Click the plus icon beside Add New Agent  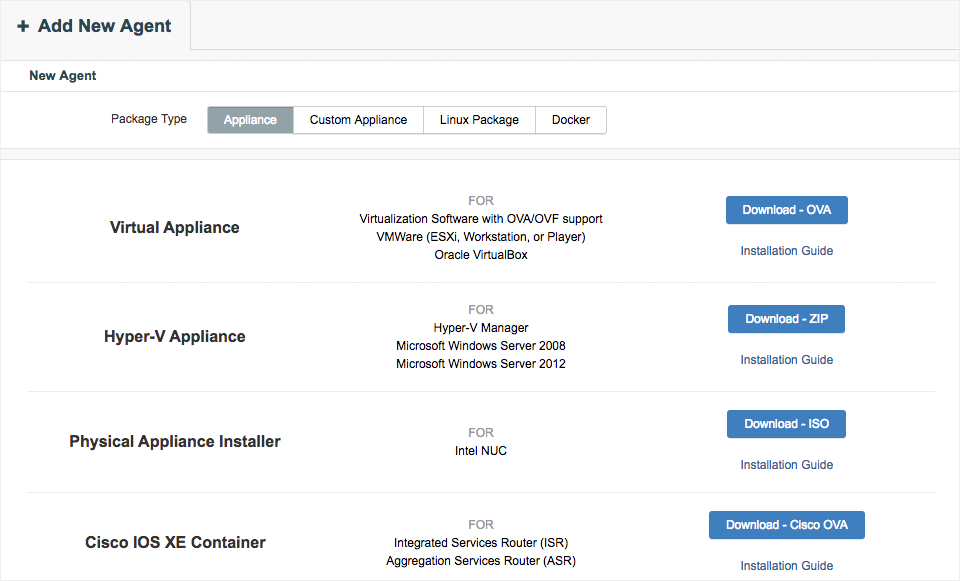23,27
